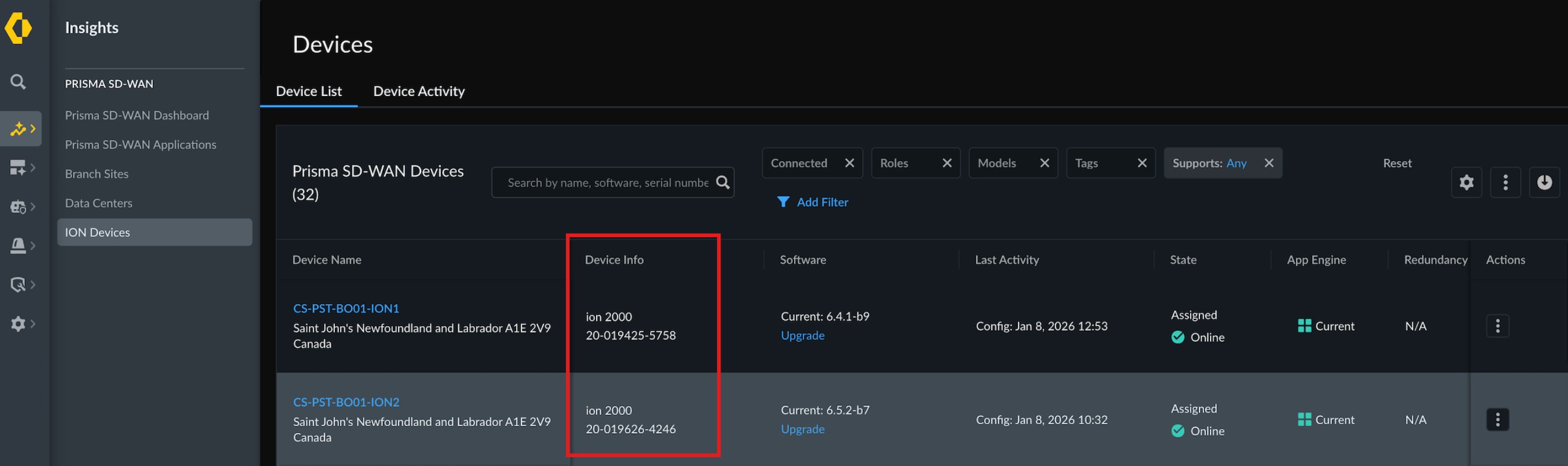Screen dimensions: 1568x466
Task: Click the State column header
Action: [1183, 260]
